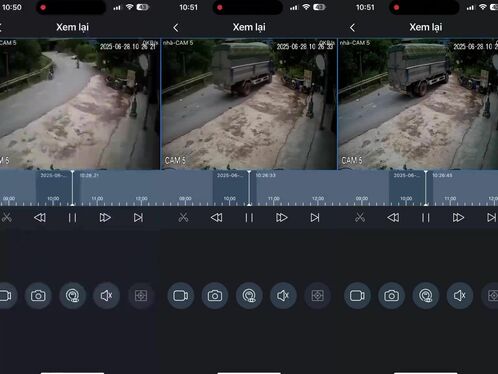Click the timeline playhead at 10:26:45, right screen

pyautogui.click(x=426, y=188)
